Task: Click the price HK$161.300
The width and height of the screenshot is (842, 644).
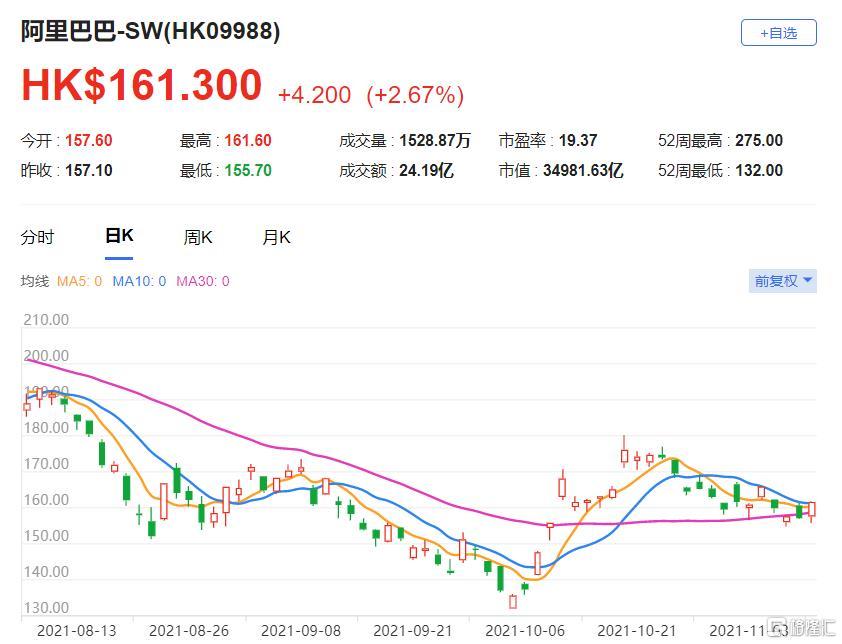Action: pos(141,85)
